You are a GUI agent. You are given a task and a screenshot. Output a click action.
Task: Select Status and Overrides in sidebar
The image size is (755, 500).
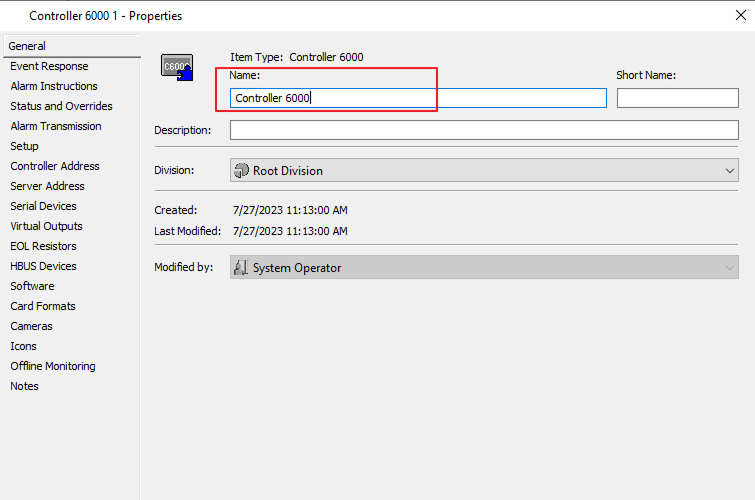[x=61, y=106]
